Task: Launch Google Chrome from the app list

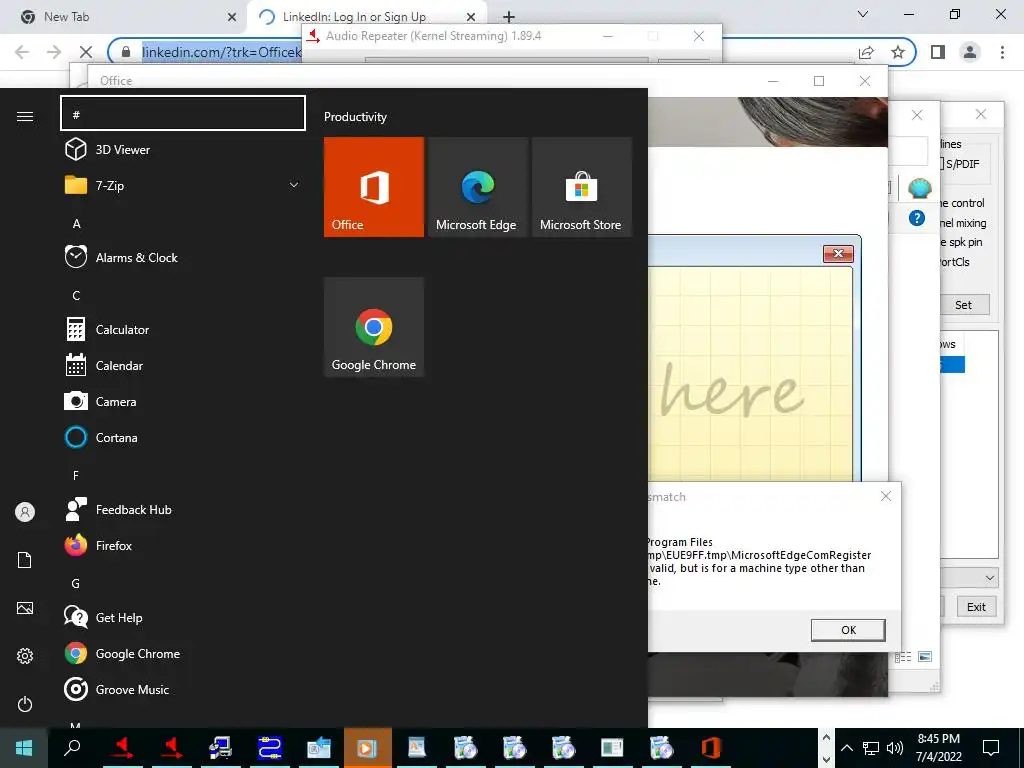Action: [183, 653]
